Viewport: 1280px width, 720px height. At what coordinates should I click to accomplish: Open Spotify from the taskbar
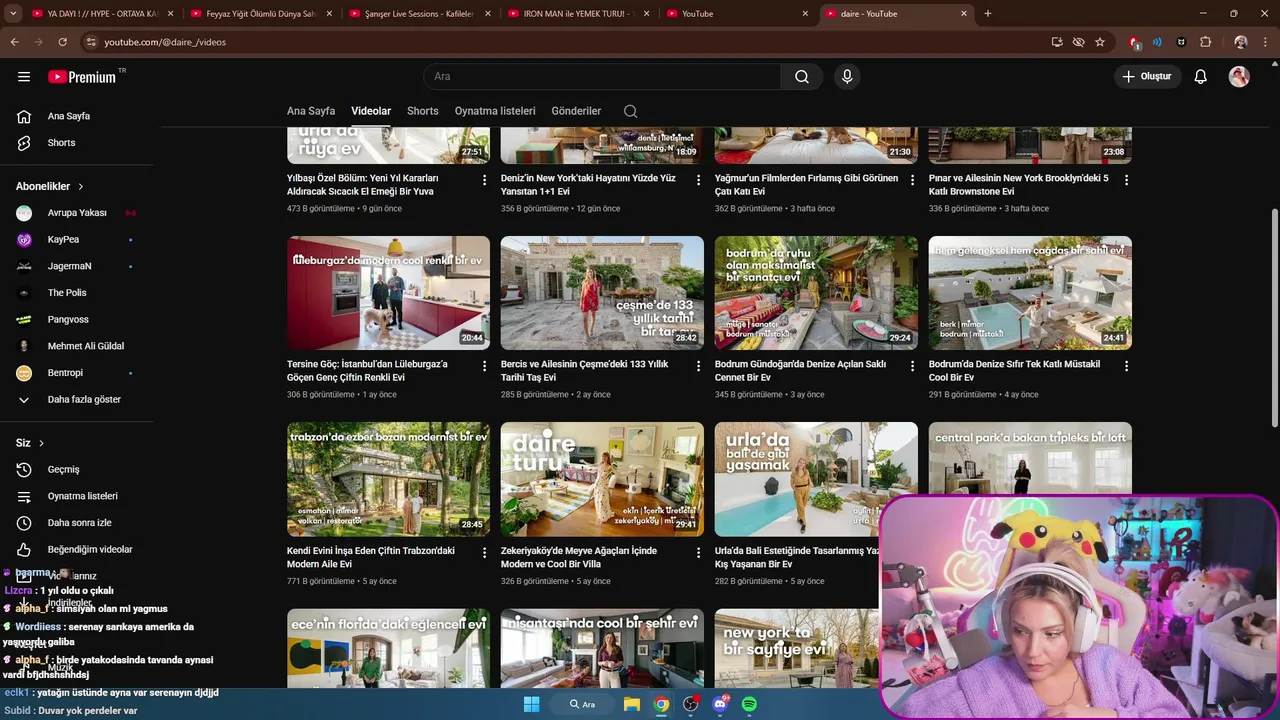point(750,704)
